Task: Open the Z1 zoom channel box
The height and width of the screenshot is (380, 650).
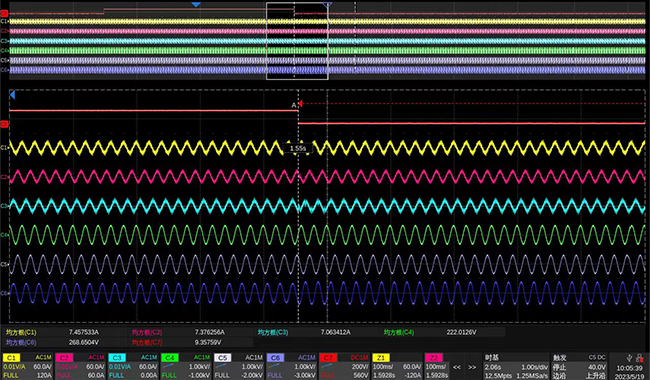Action: coord(397,366)
